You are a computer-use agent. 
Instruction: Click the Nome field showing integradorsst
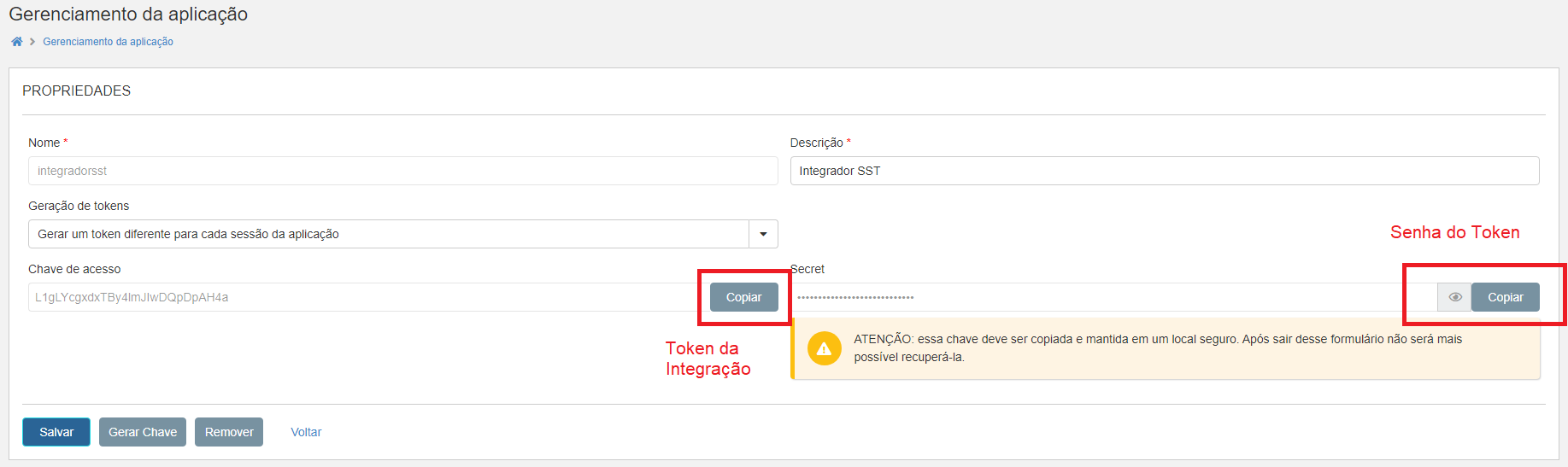pyautogui.click(x=402, y=171)
